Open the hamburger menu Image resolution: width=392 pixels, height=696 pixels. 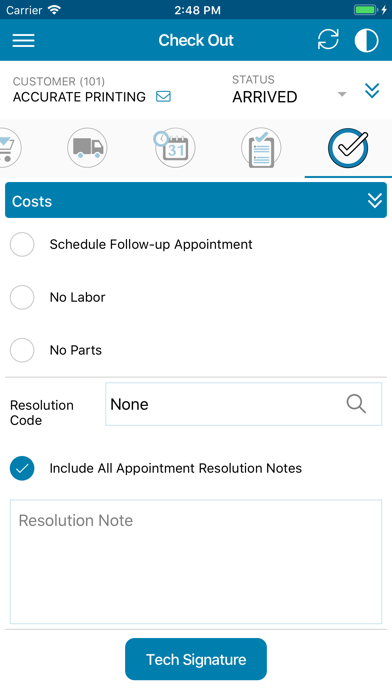(x=24, y=40)
